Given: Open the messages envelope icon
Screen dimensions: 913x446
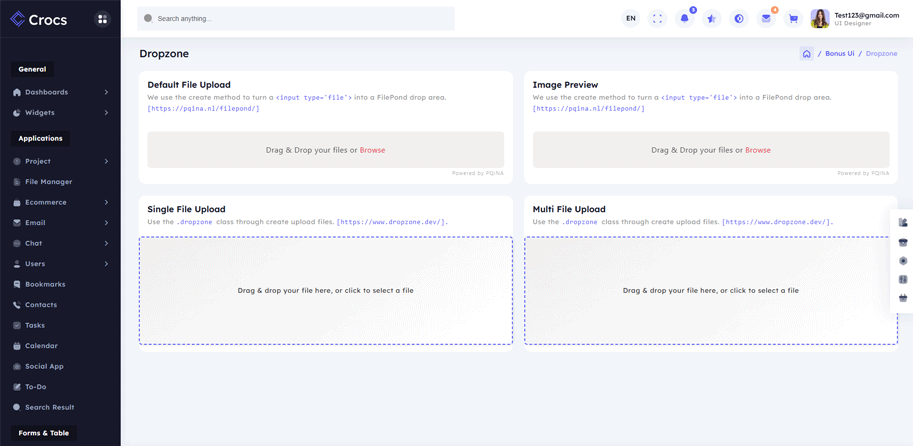Looking at the screenshot, I should (766, 19).
